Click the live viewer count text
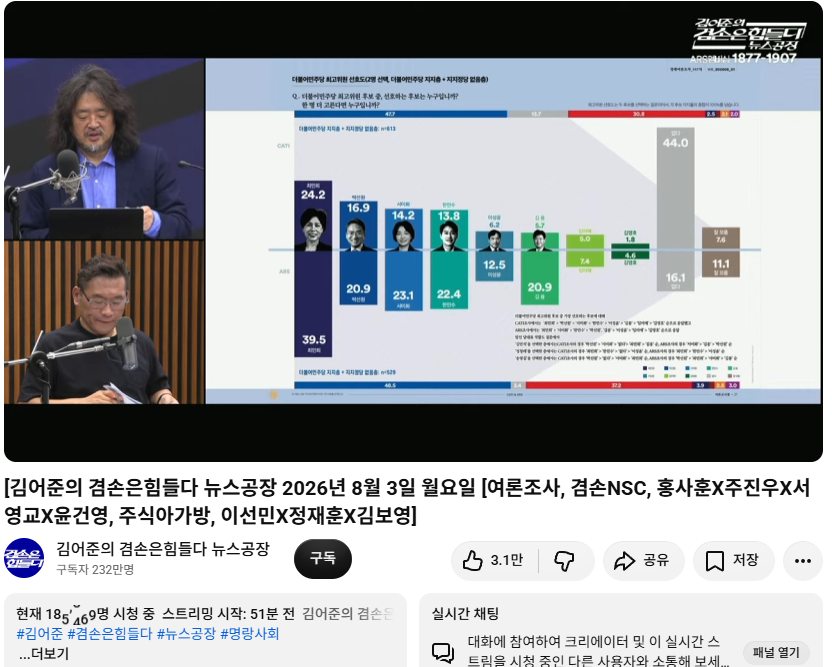The width and height of the screenshot is (832, 667). (85, 614)
